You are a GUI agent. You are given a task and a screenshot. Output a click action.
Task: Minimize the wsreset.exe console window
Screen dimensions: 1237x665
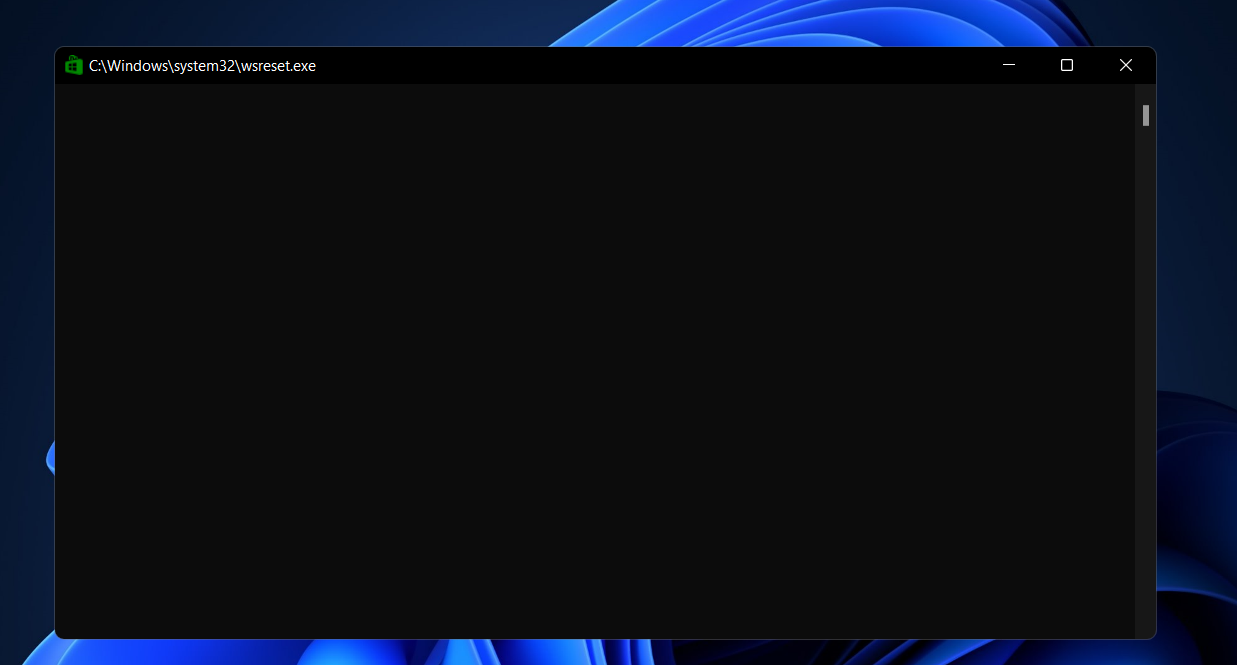[1009, 65]
